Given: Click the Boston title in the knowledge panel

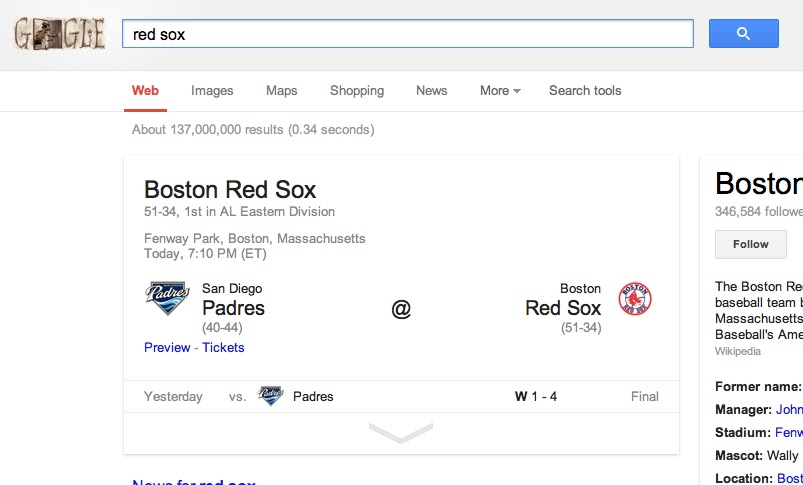Looking at the screenshot, I should click(x=759, y=183).
